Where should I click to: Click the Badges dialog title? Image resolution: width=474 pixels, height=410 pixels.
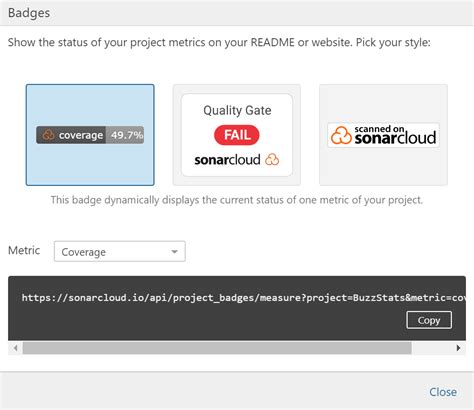click(29, 13)
